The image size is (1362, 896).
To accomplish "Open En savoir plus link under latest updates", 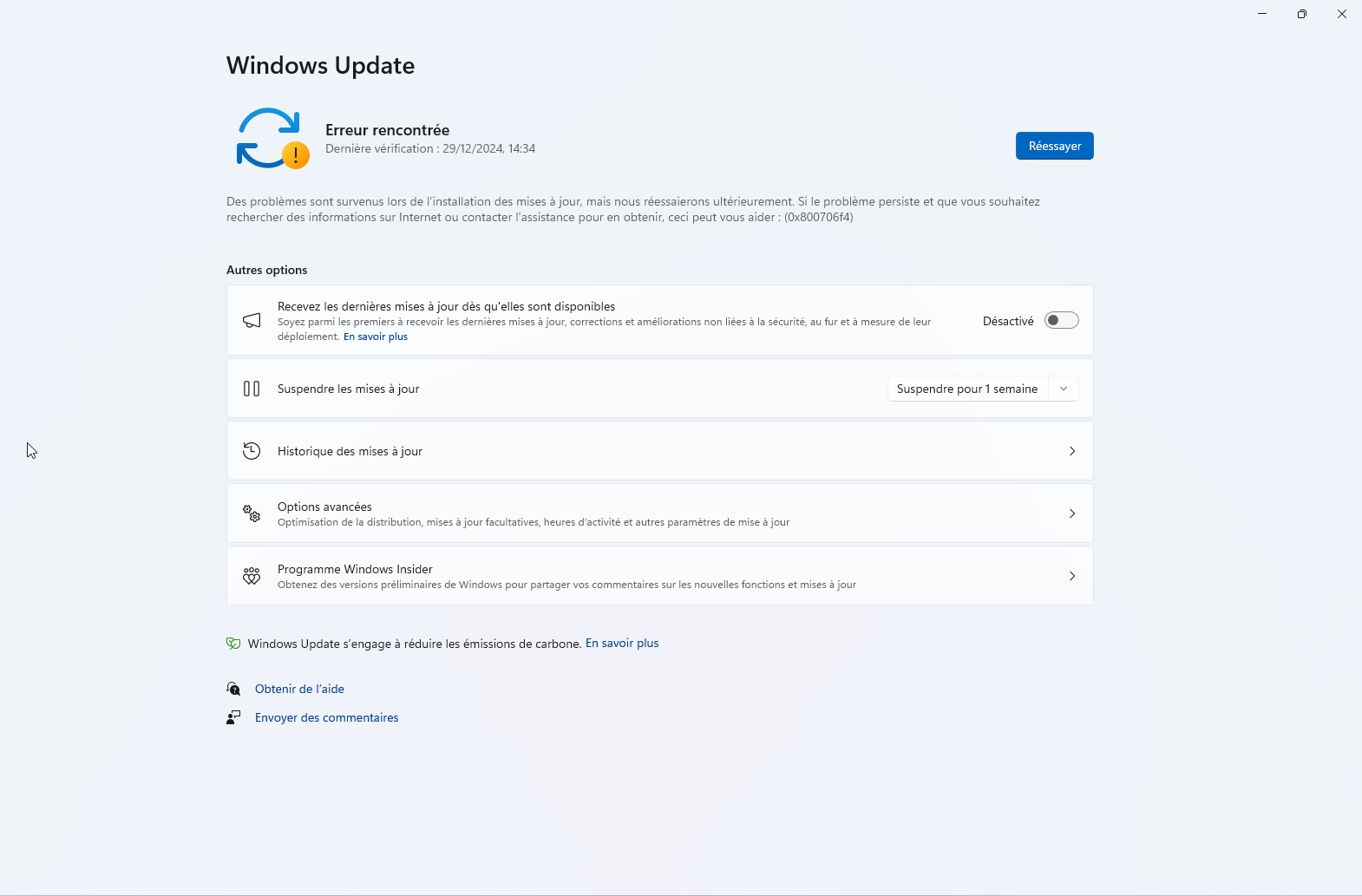I will [376, 337].
